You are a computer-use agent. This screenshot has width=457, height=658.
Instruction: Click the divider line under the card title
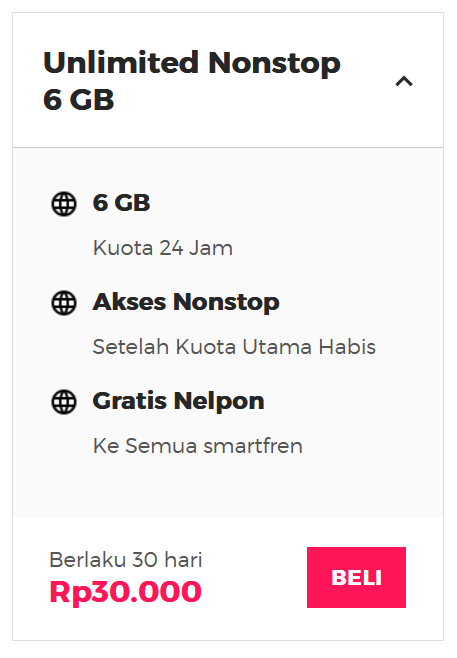coord(228,147)
